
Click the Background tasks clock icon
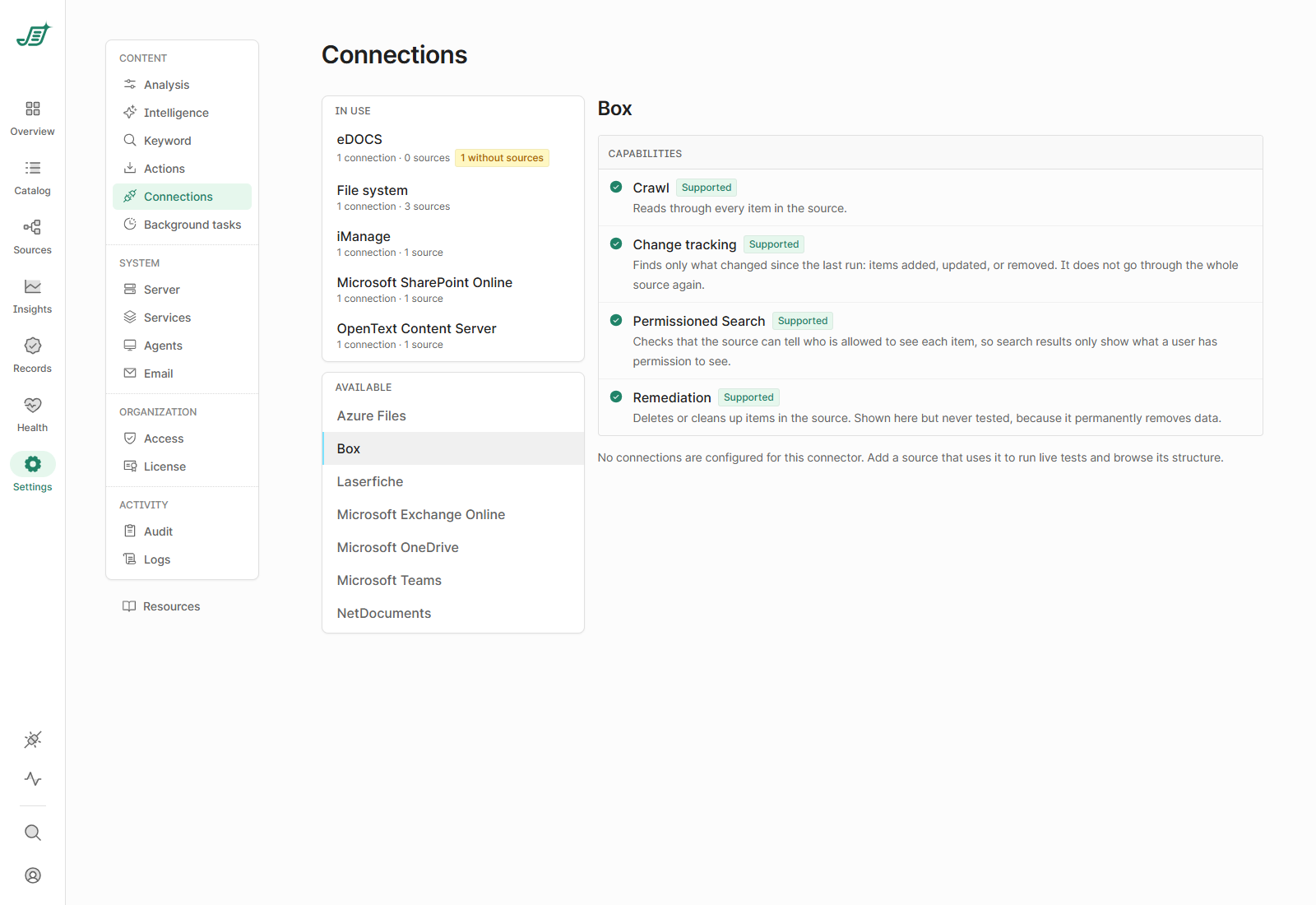130,225
